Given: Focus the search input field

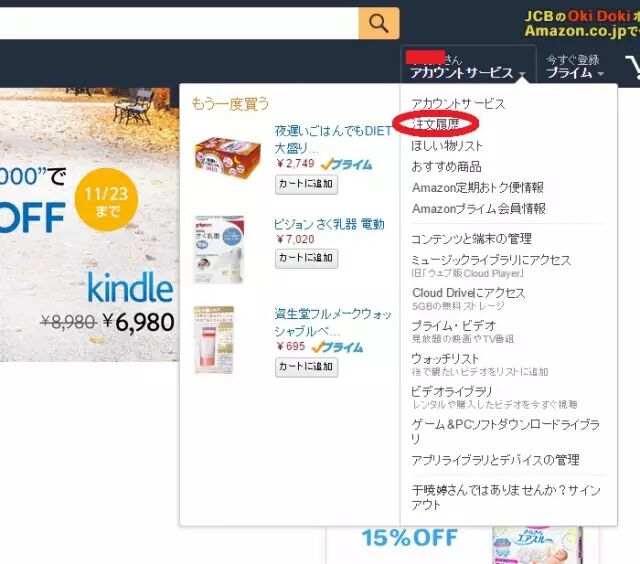Looking at the screenshot, I should pos(179,23).
